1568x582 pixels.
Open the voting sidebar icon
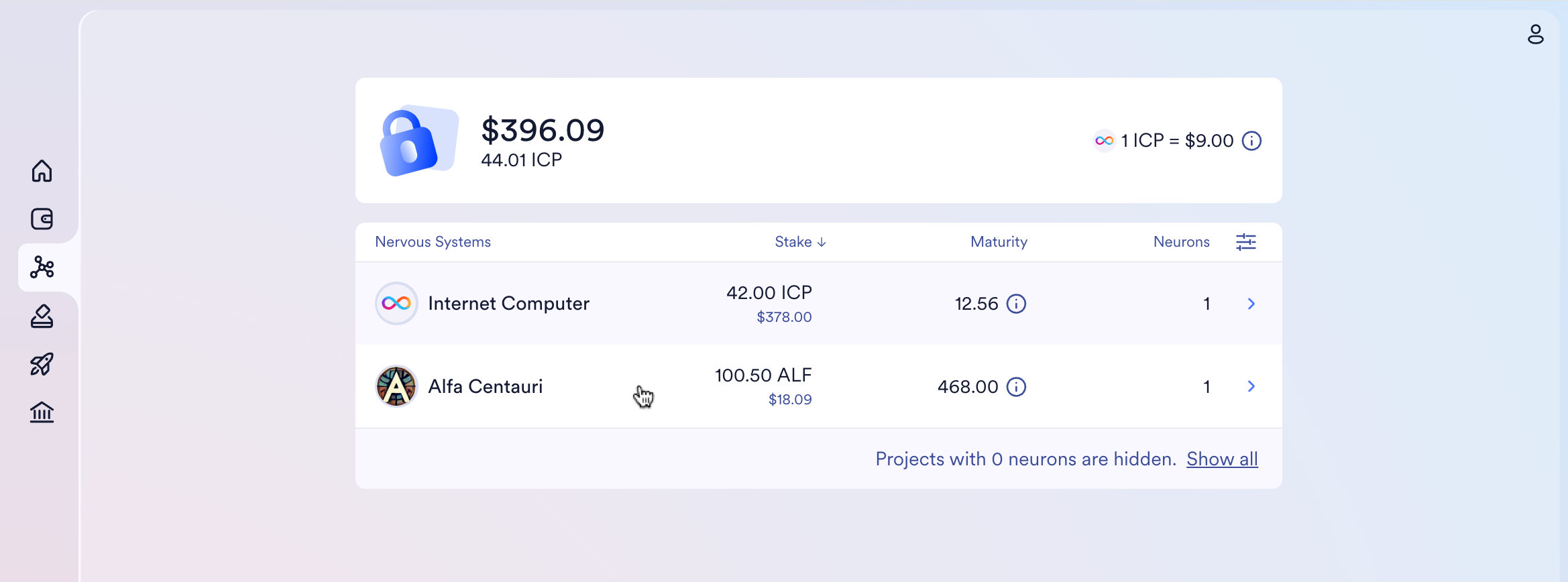pos(42,316)
